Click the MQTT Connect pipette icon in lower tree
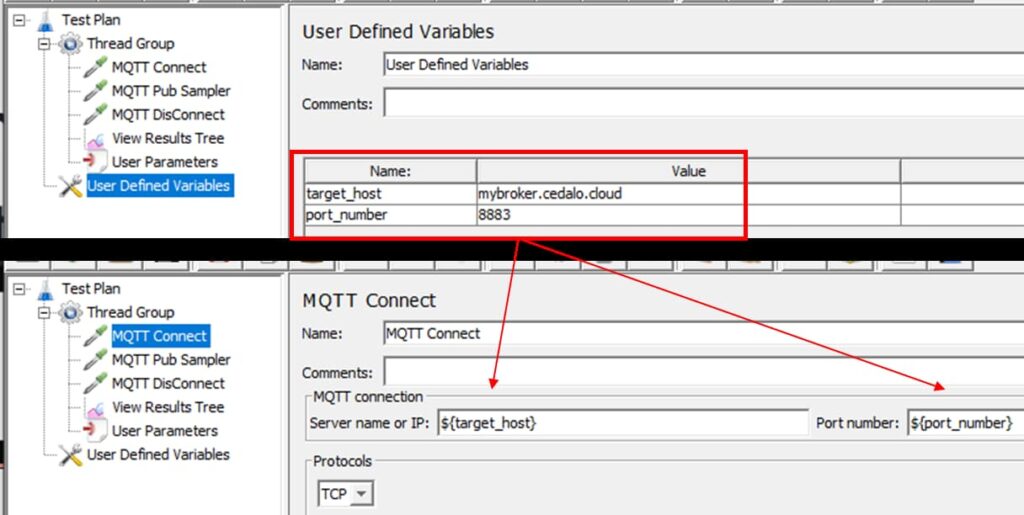The height and width of the screenshot is (515, 1024). (x=95, y=336)
